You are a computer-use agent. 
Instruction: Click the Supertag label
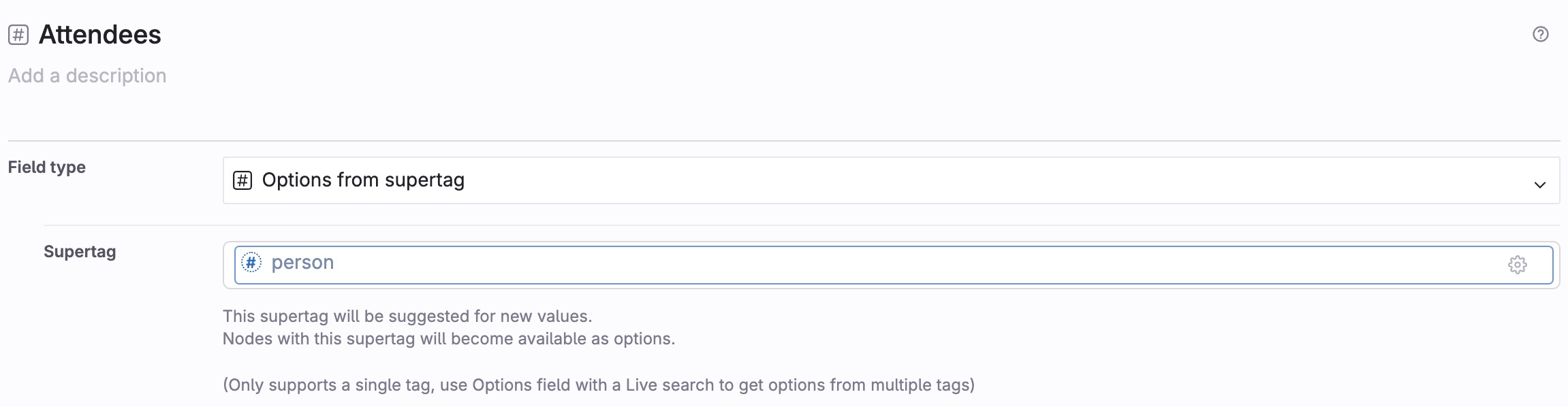(x=80, y=252)
